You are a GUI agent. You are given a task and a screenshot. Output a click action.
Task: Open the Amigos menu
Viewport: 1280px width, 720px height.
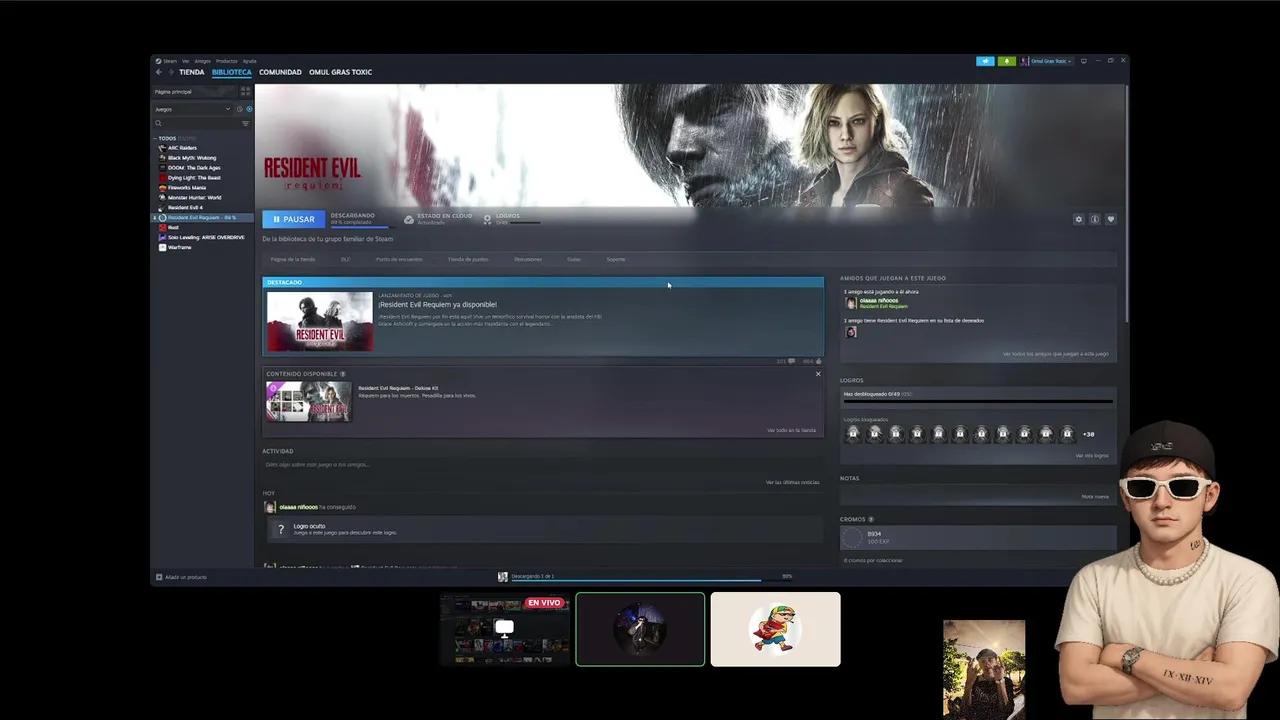[202, 61]
